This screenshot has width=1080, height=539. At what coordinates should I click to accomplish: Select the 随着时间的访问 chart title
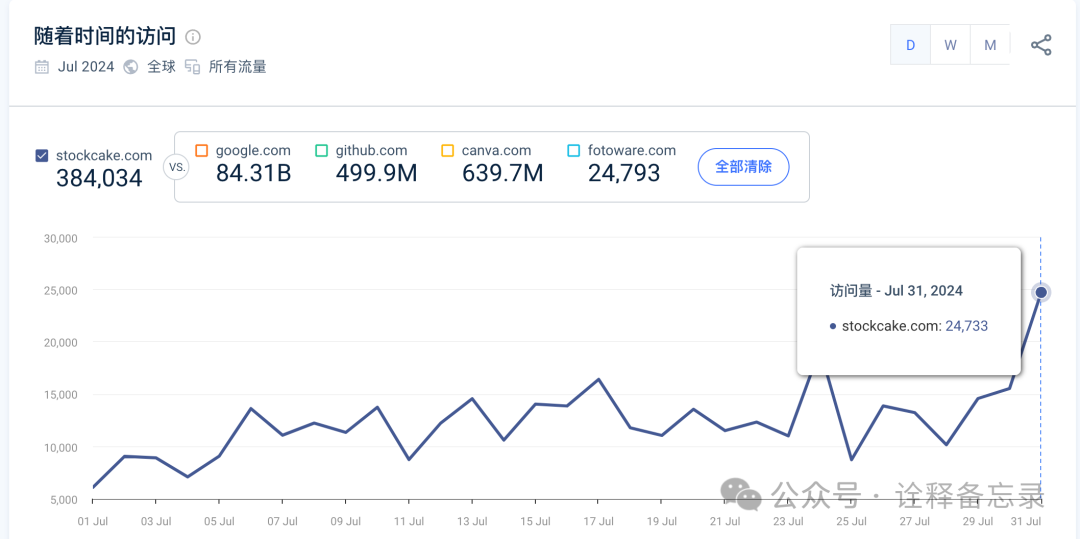coord(105,36)
